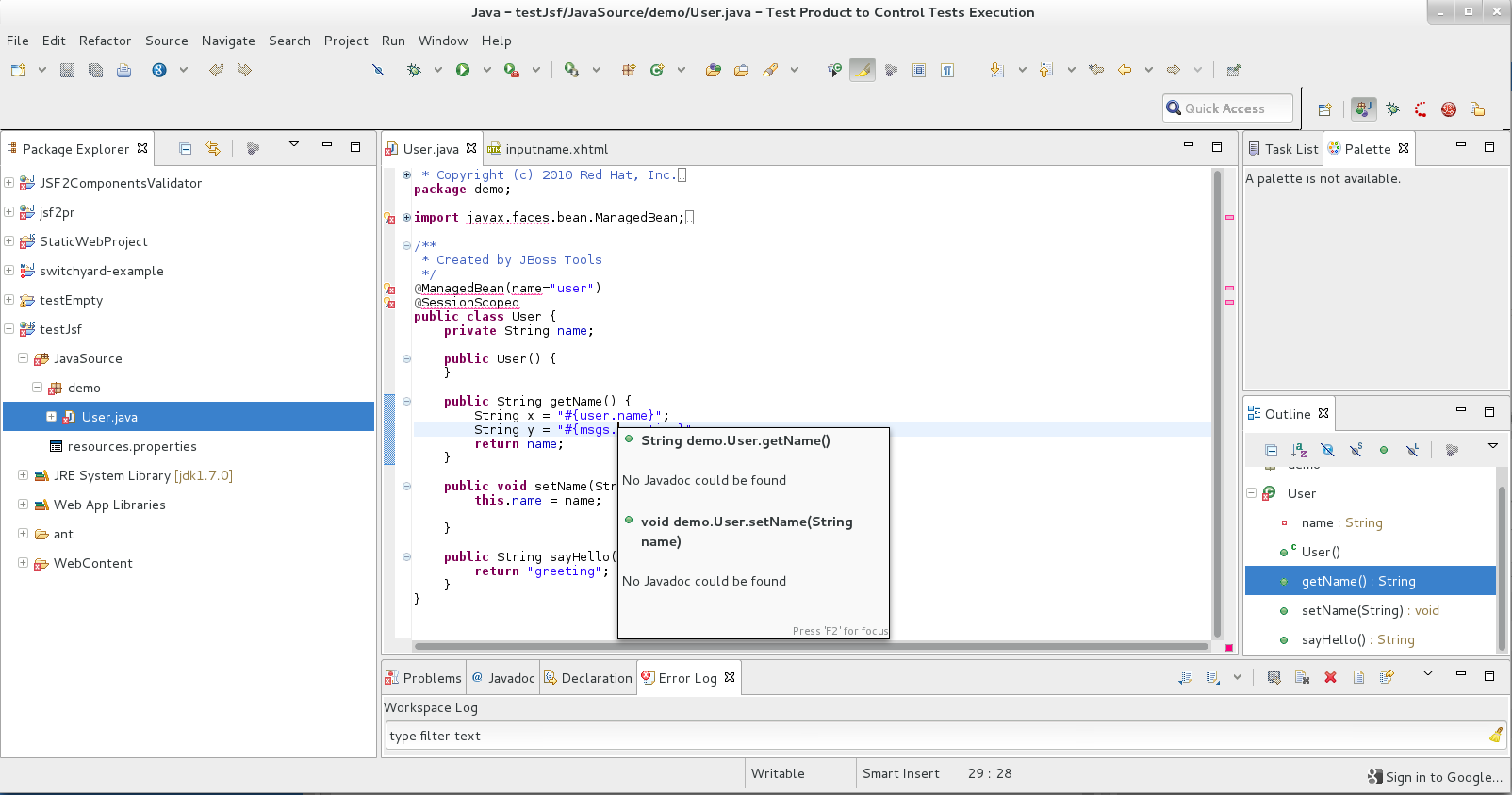Click the Previous Annotation arrow icon
1512x795 pixels.
coord(1045,70)
